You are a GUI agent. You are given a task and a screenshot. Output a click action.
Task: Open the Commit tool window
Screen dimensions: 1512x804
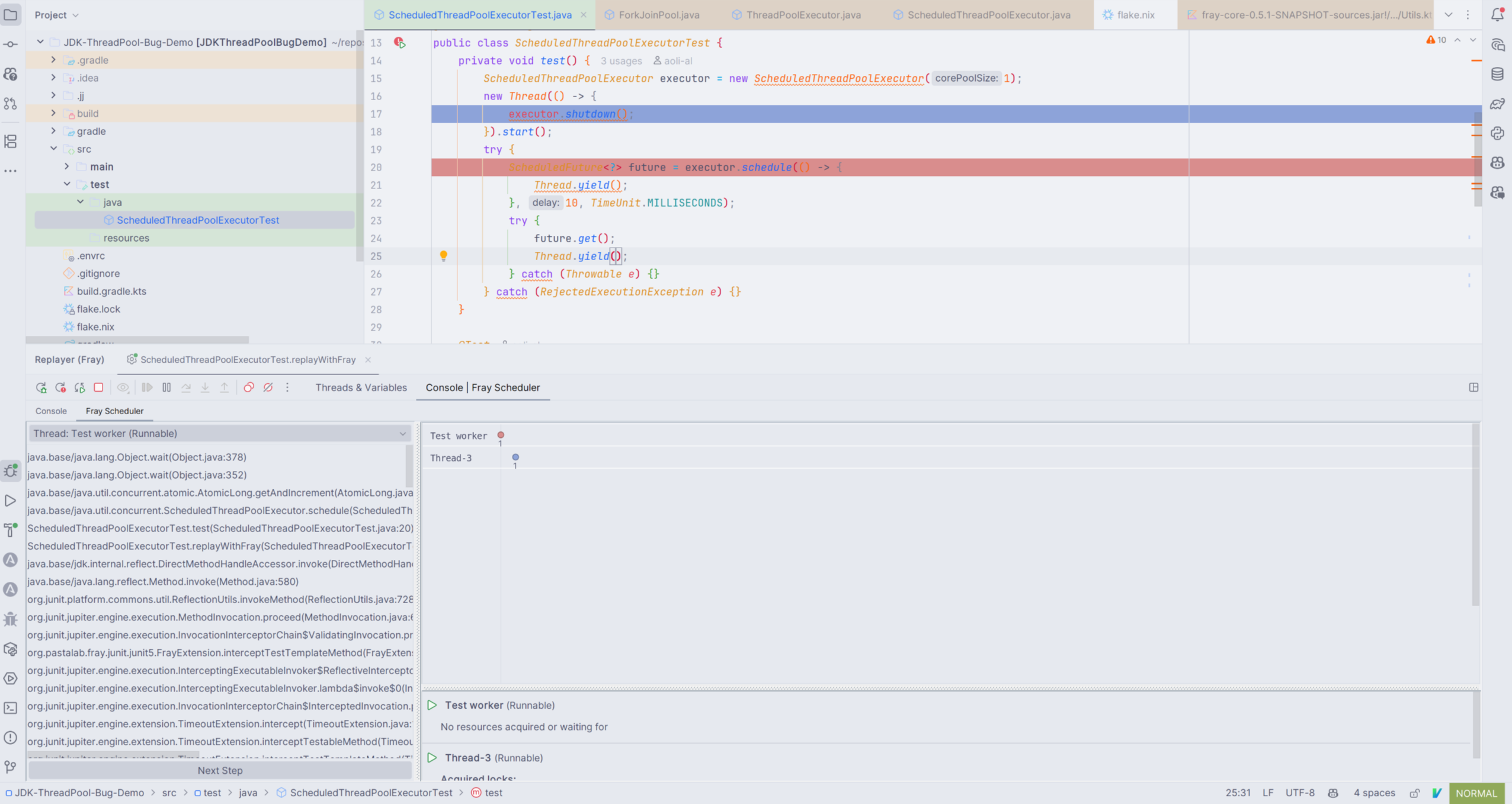click(11, 44)
